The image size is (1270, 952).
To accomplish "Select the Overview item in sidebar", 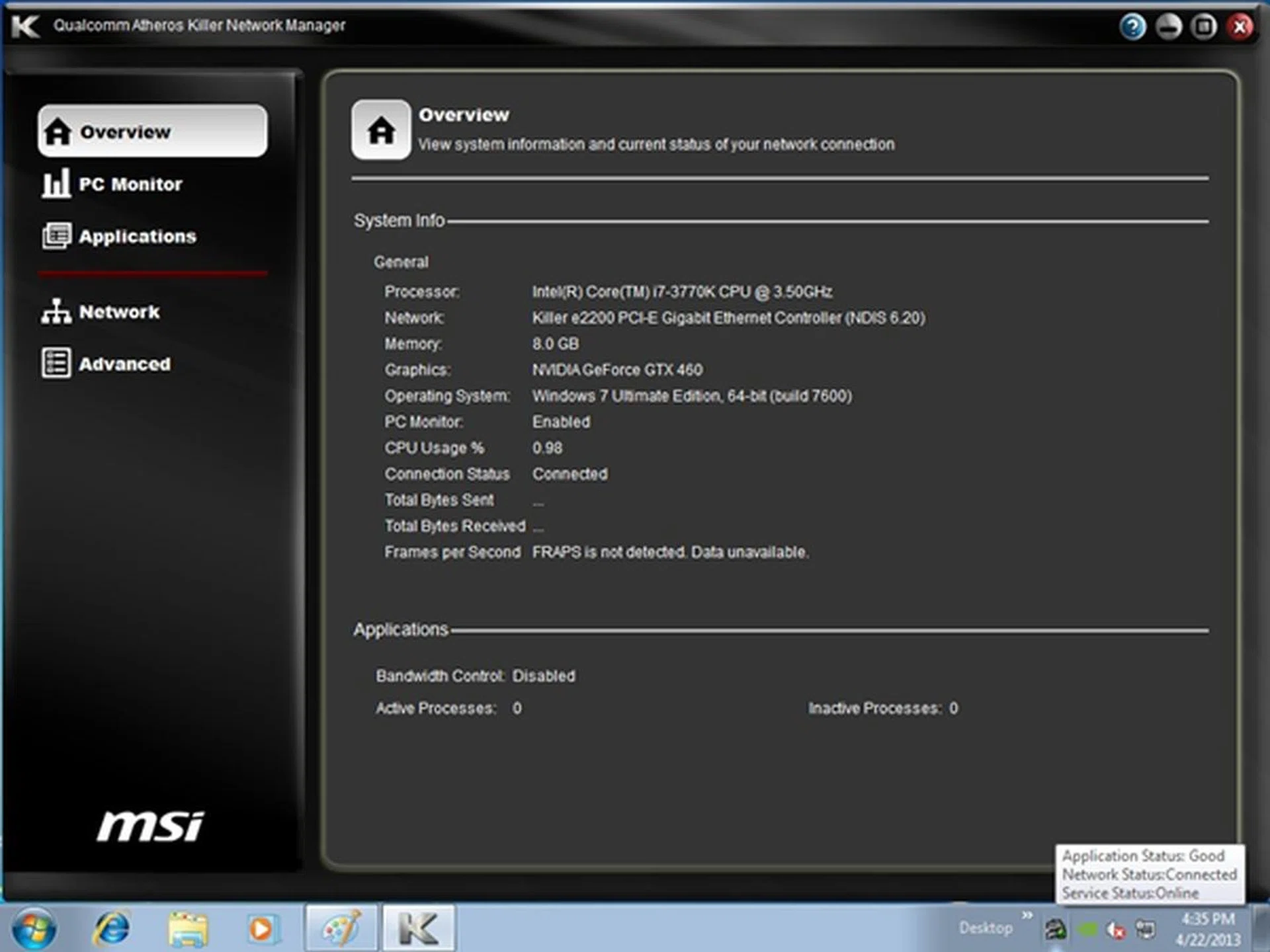I will tap(153, 131).
